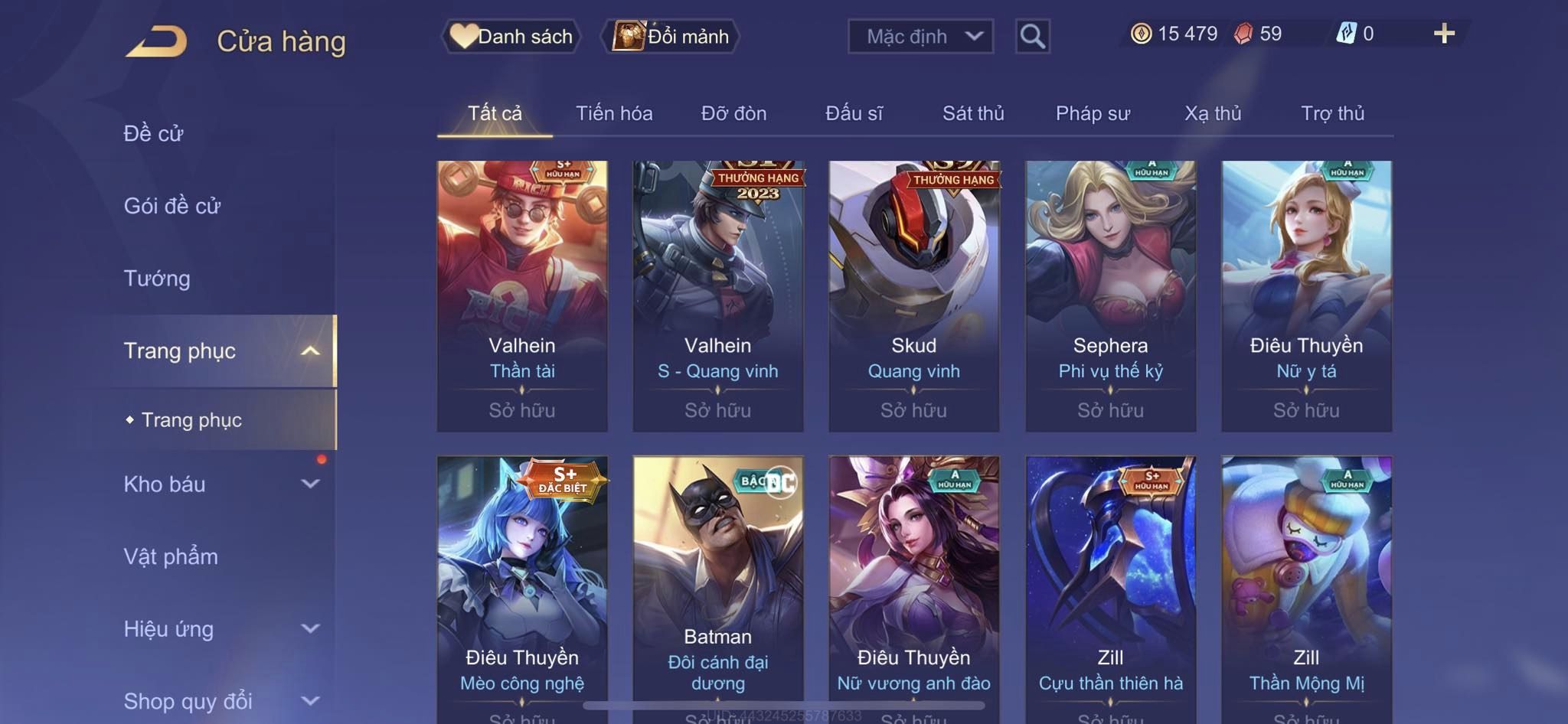Image resolution: width=1568 pixels, height=724 pixels.
Task: Click the gold coin balance icon
Action: click(1141, 34)
